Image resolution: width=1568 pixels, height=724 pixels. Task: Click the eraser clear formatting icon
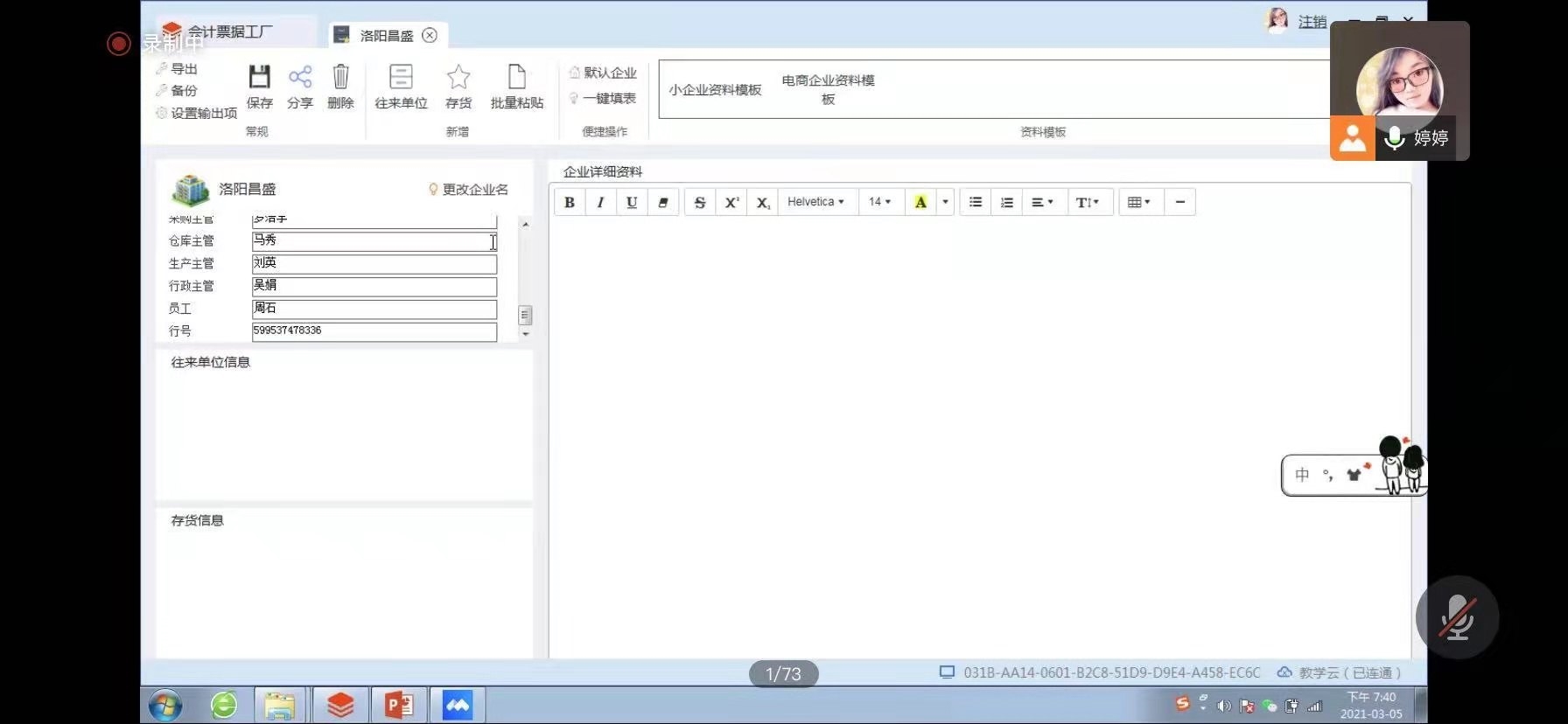tap(663, 202)
